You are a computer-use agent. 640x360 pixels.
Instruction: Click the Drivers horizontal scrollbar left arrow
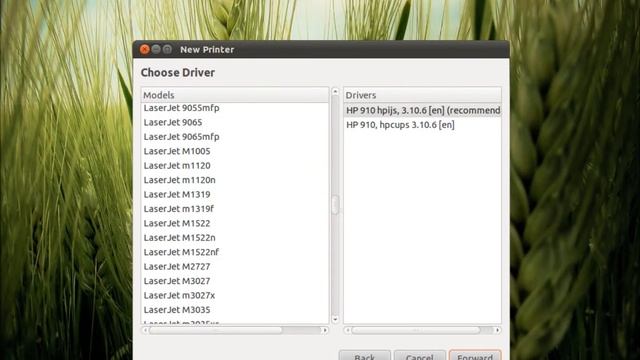click(x=347, y=330)
